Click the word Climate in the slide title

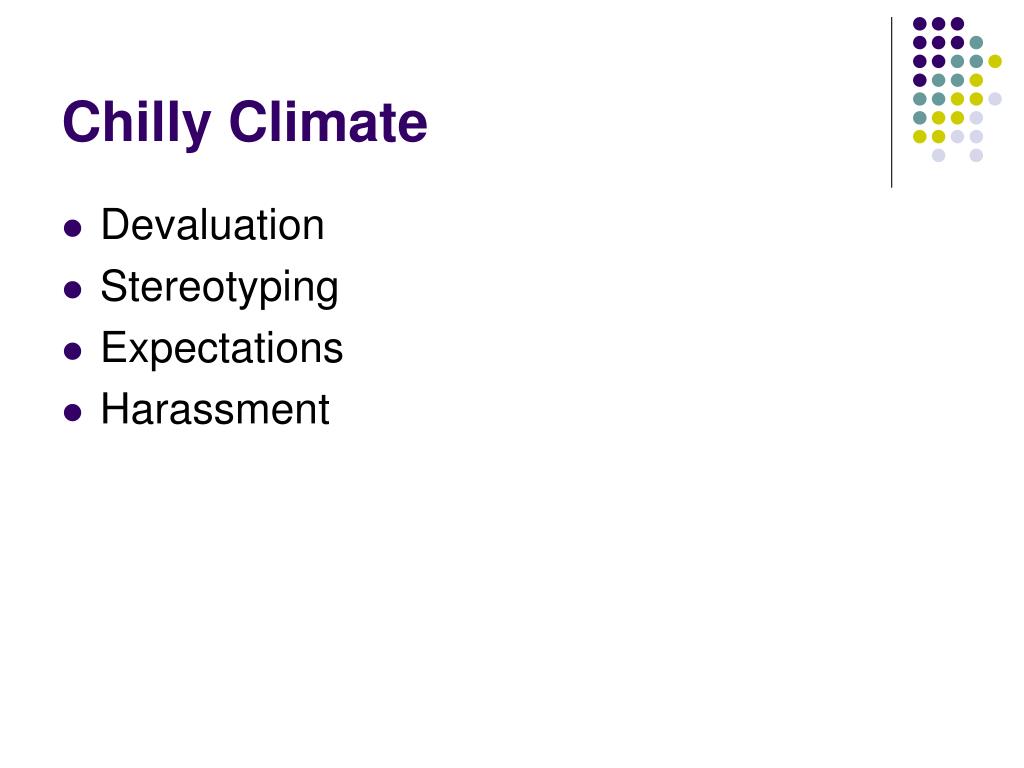pyautogui.click(x=328, y=121)
